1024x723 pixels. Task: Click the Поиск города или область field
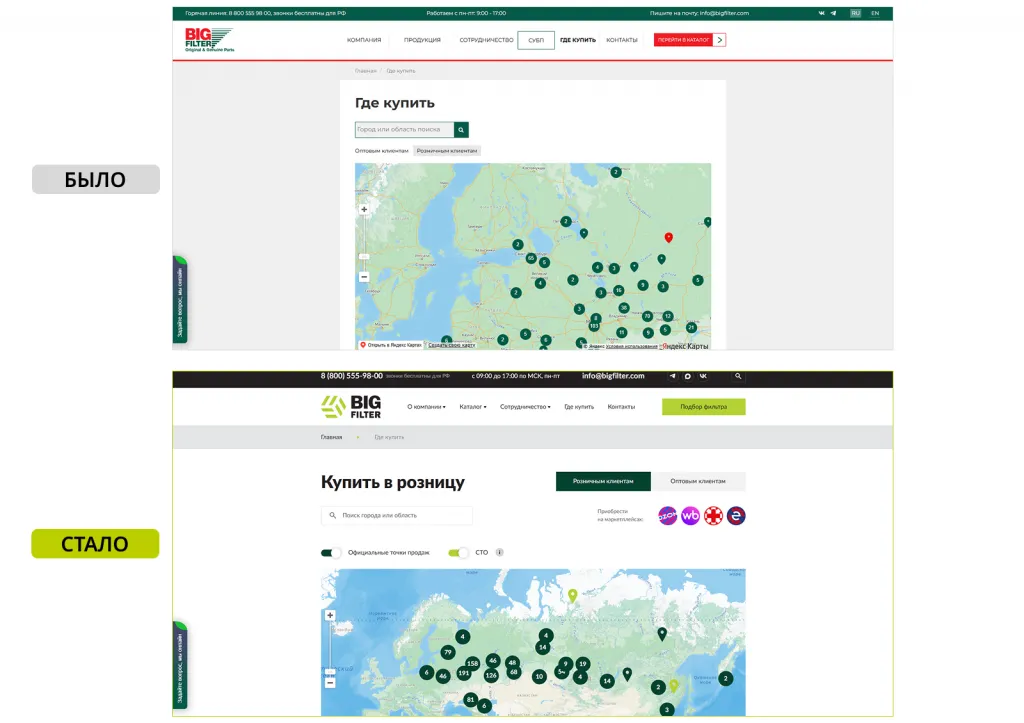coord(396,515)
